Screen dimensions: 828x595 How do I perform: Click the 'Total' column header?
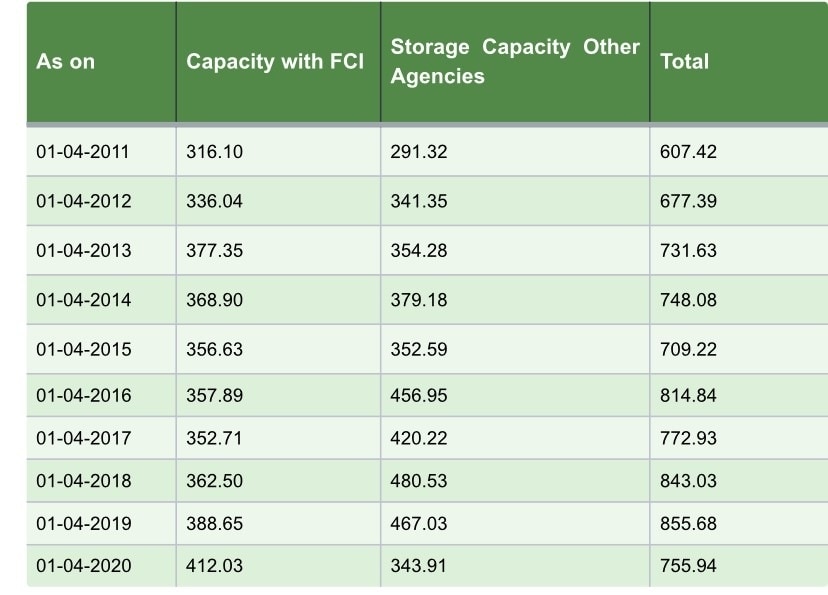click(x=685, y=62)
